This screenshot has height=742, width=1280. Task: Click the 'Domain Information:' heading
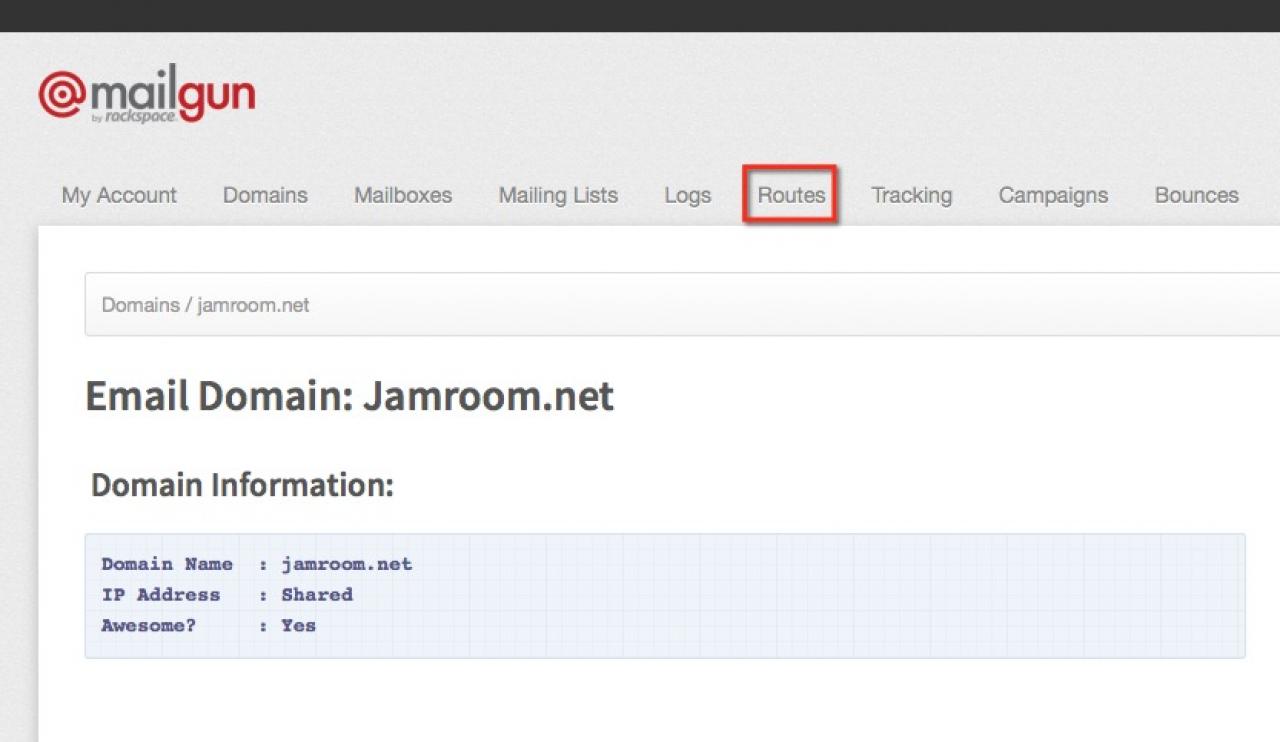point(242,485)
